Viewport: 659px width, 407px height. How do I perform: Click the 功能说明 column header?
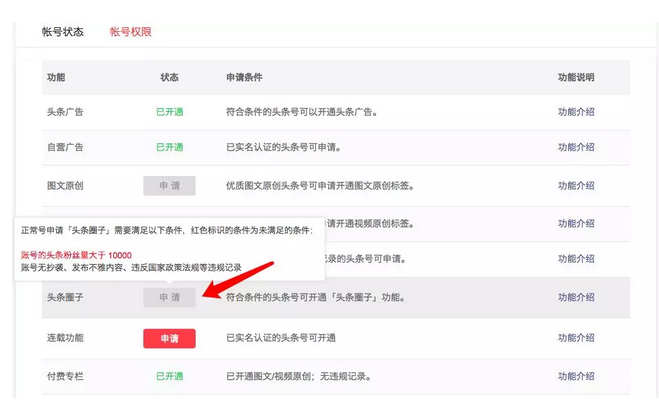pyautogui.click(x=576, y=77)
